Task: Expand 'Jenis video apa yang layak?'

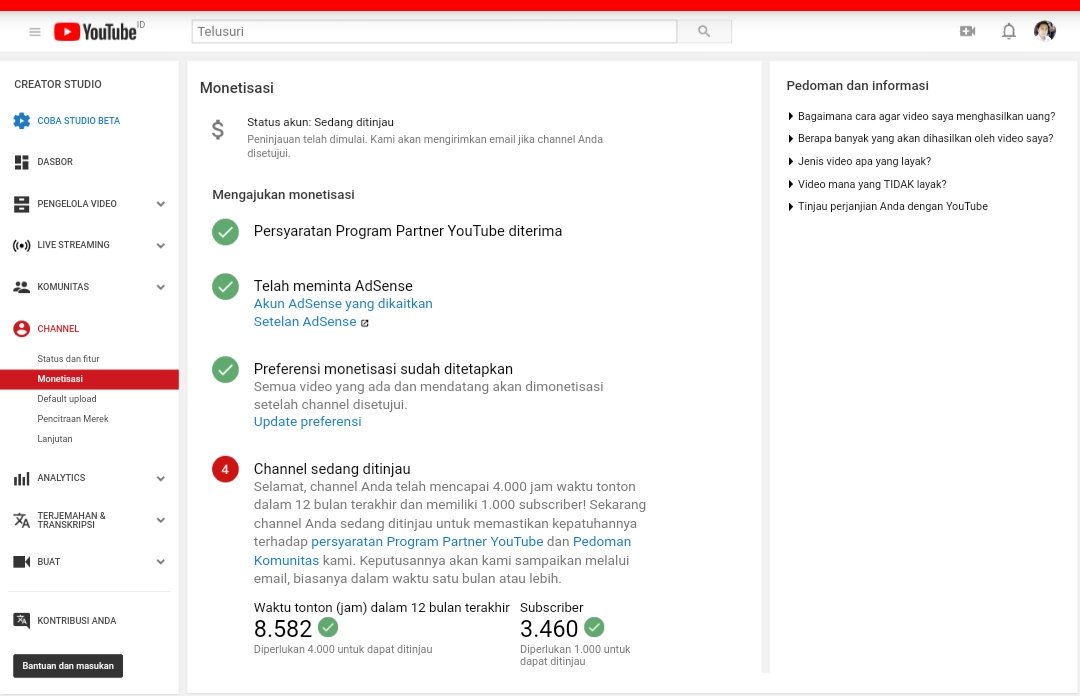Action: tap(860, 161)
